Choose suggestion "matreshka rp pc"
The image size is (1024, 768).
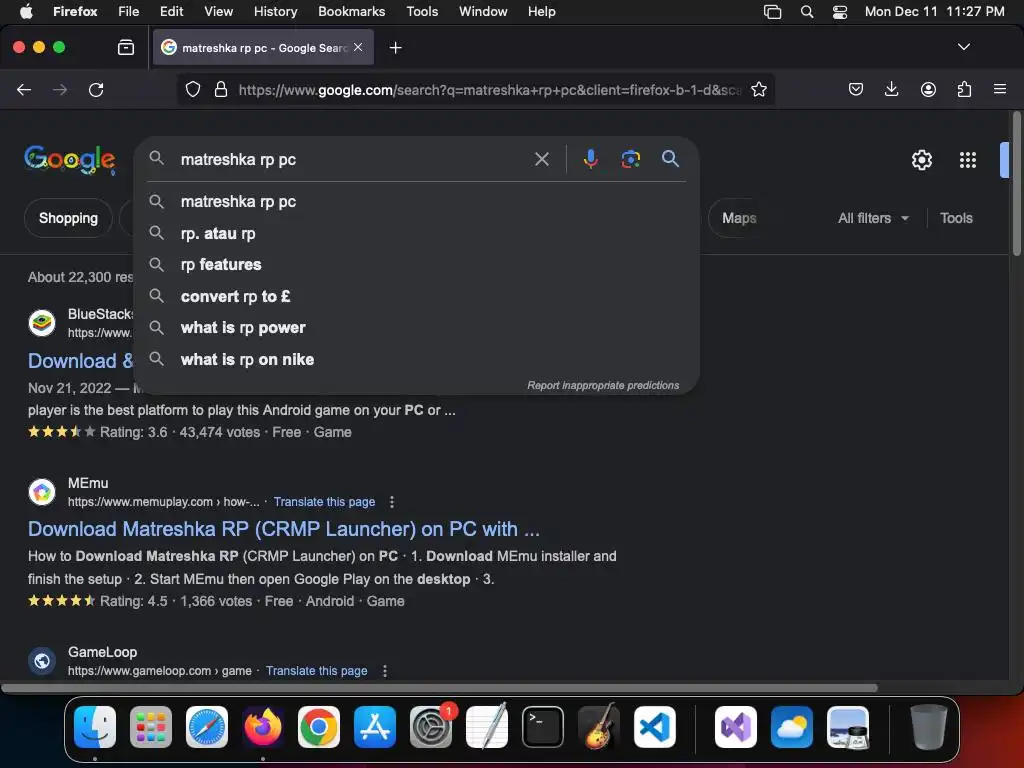pos(416,202)
